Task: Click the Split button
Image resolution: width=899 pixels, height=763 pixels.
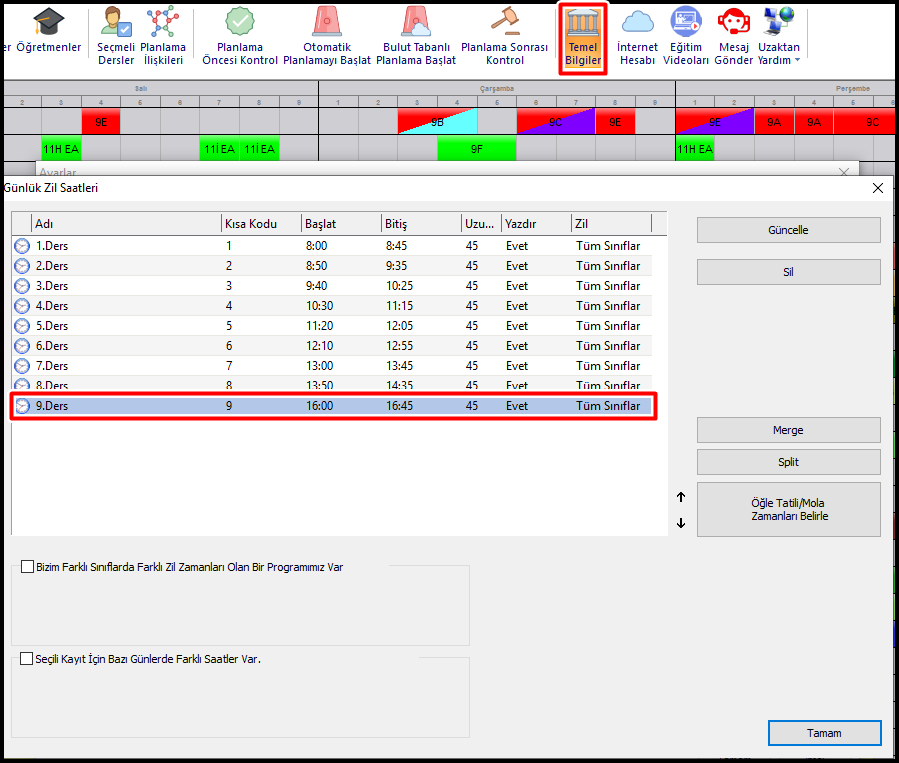Action: click(788, 462)
